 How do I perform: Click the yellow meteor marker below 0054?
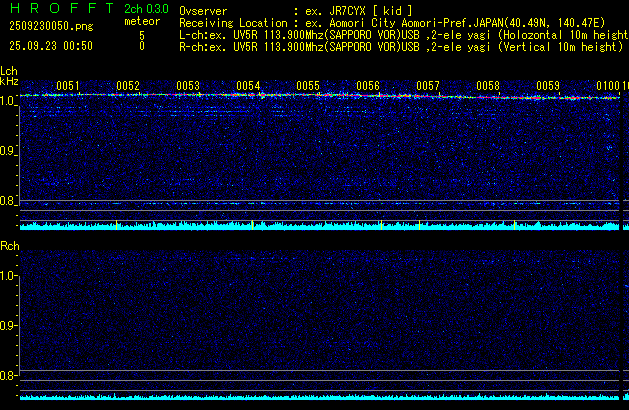pos(252,226)
